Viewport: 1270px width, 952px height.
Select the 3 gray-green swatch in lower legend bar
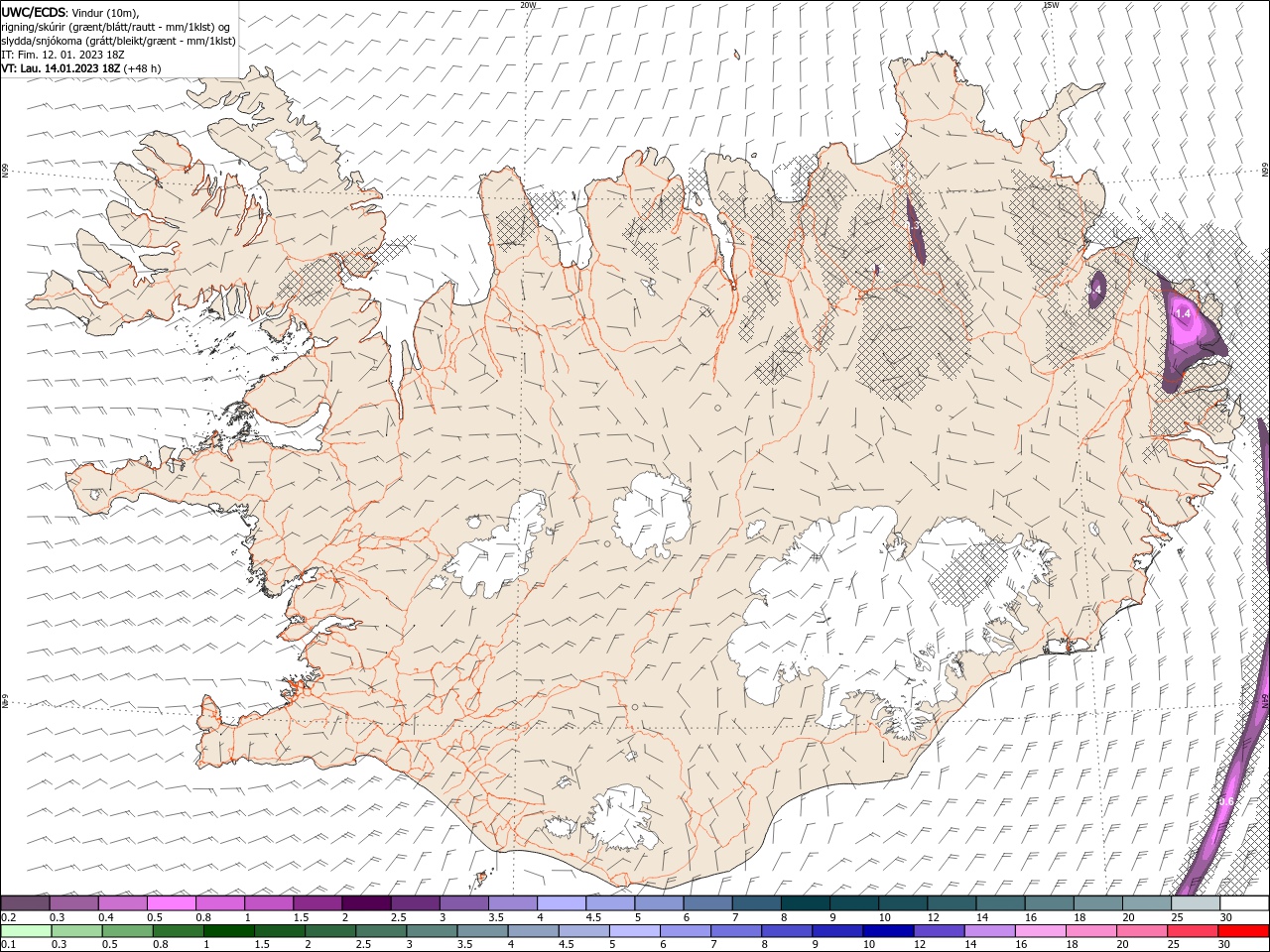[x=432, y=931]
